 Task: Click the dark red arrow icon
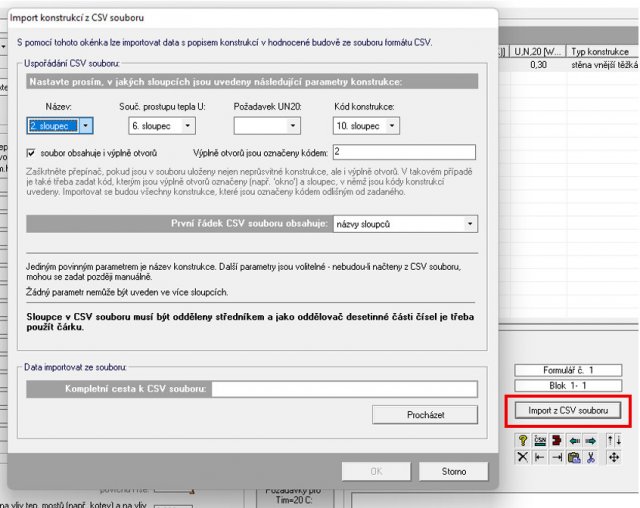tap(556, 440)
